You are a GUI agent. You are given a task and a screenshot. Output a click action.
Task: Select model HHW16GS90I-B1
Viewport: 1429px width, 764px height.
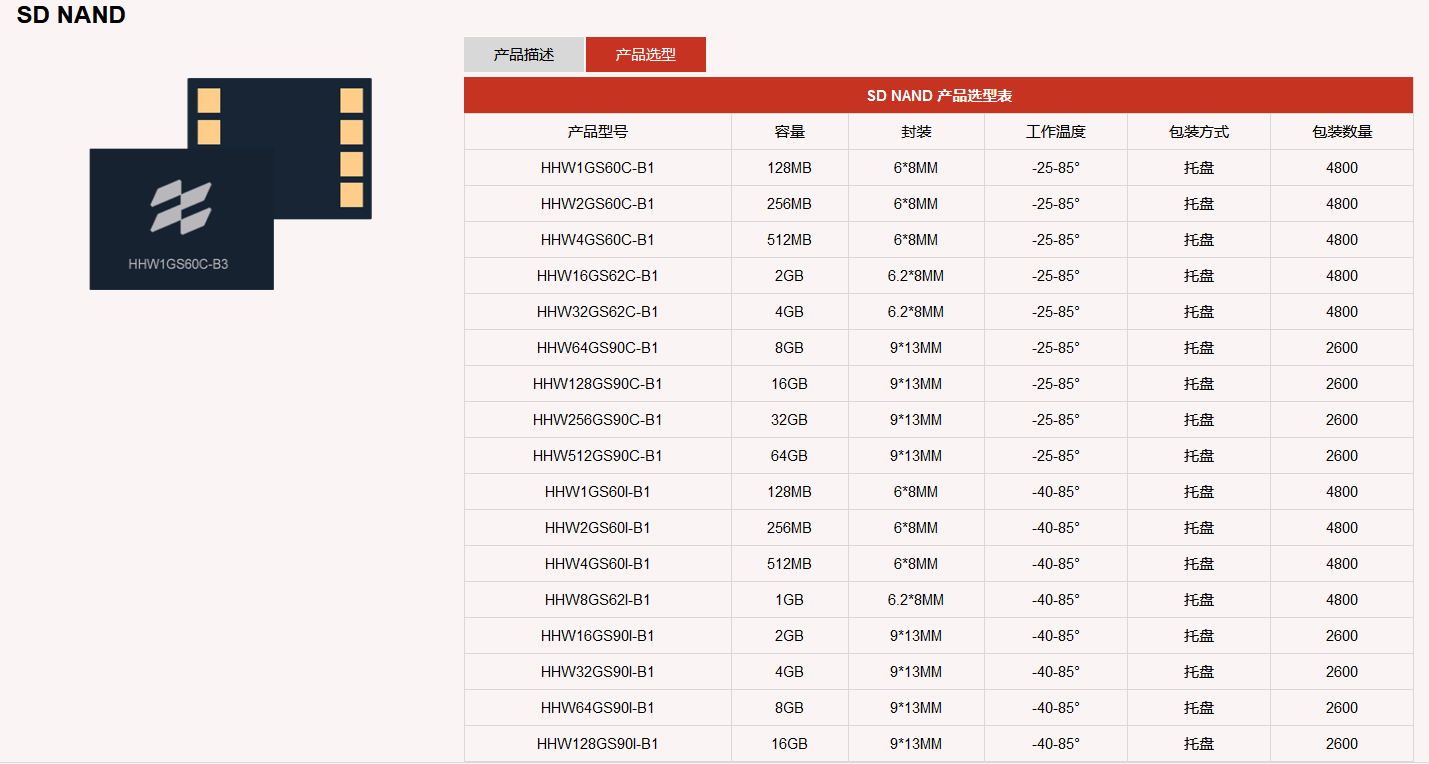tap(598, 636)
